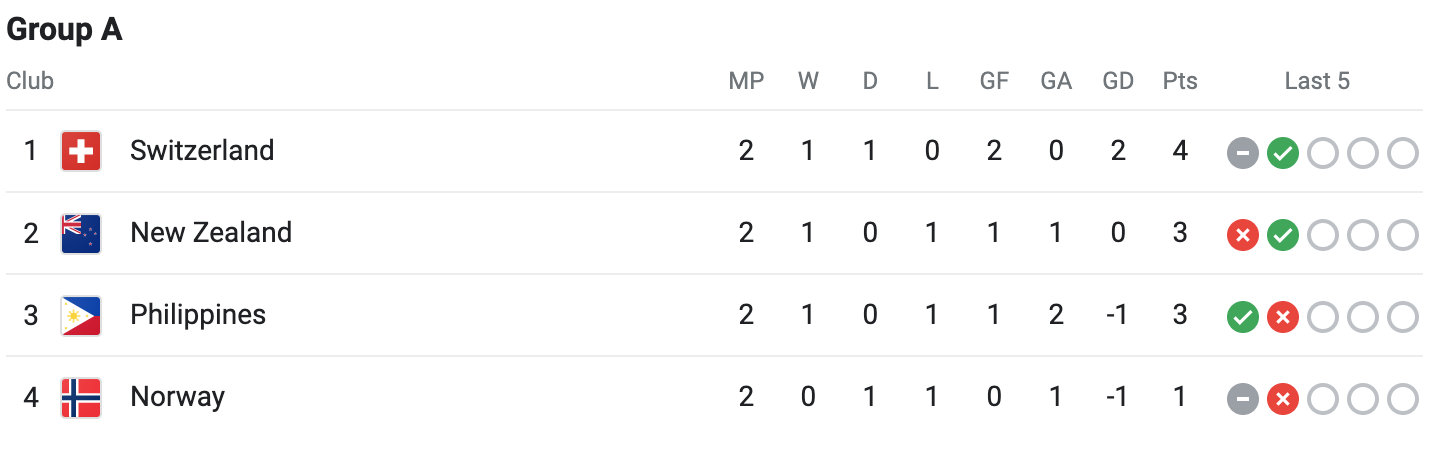Click Switzerland's gray draw result icon
1442x463 pixels.
click(1242, 153)
